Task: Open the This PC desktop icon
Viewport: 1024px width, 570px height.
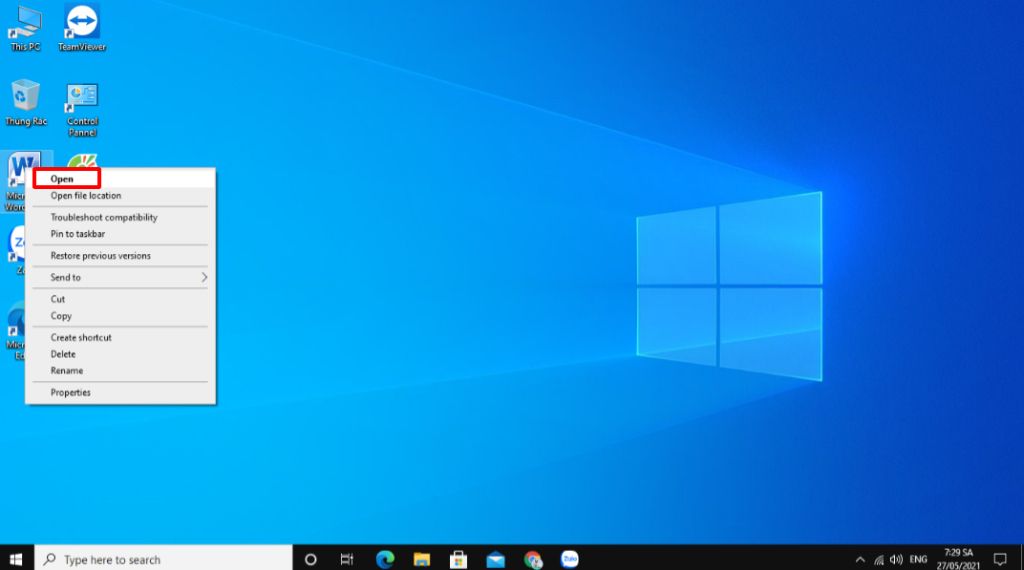Action: (x=25, y=29)
